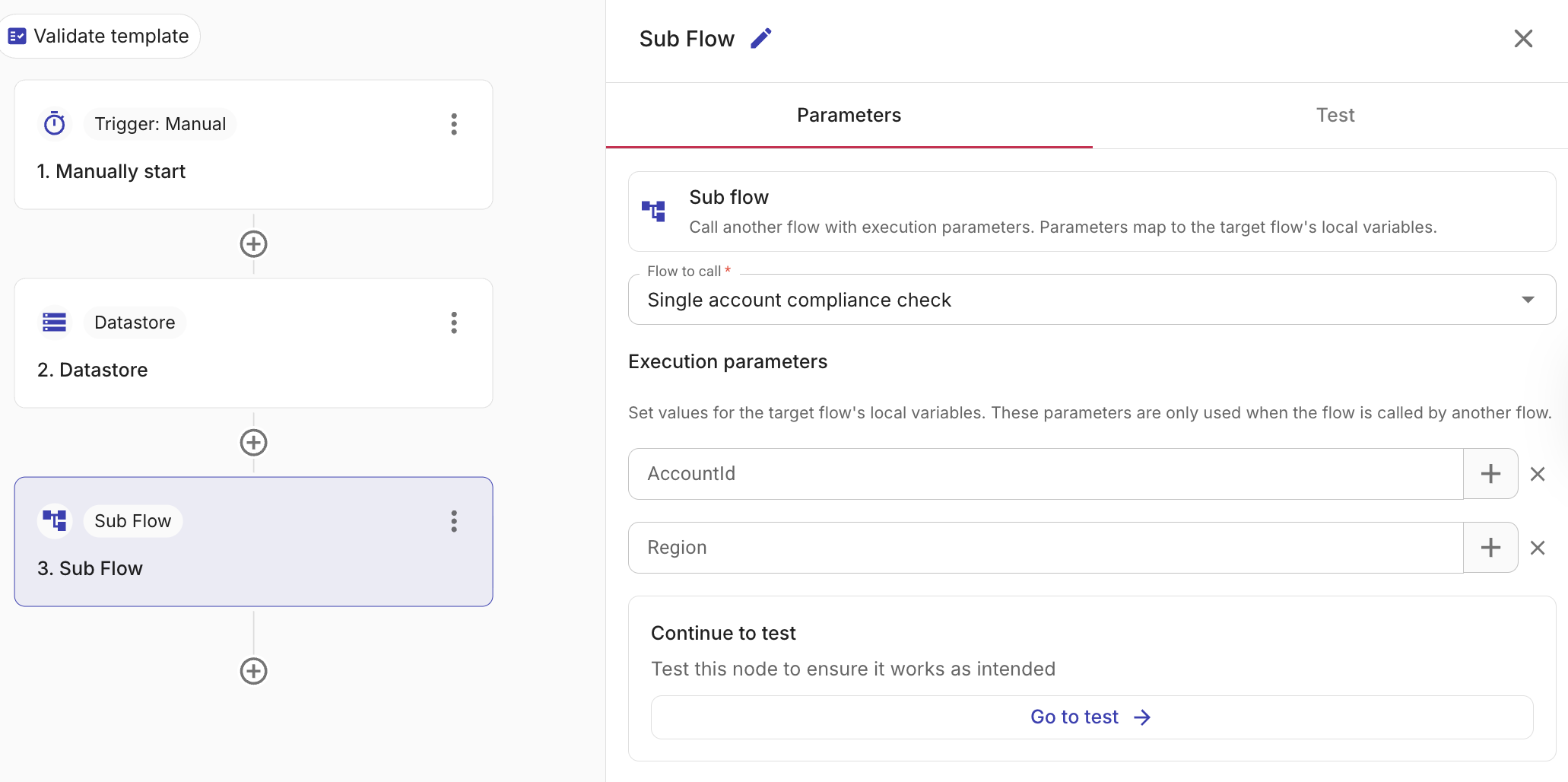The image size is (1568, 782).
Task: Remove the Region parameter
Action: pos(1538,548)
